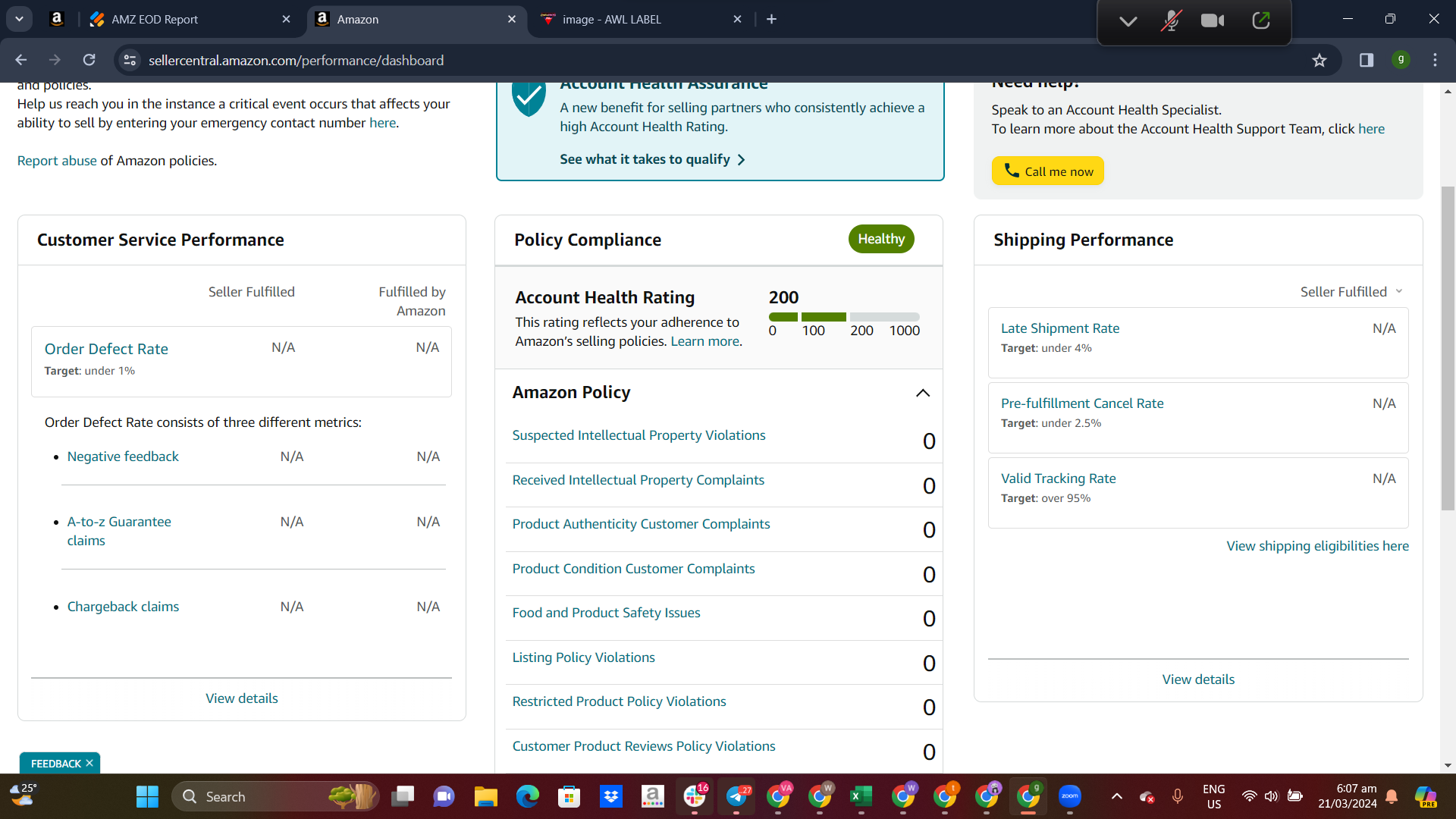The width and height of the screenshot is (1456, 819).
Task: Open Food and Product Safety Issues
Action: pyautogui.click(x=606, y=613)
